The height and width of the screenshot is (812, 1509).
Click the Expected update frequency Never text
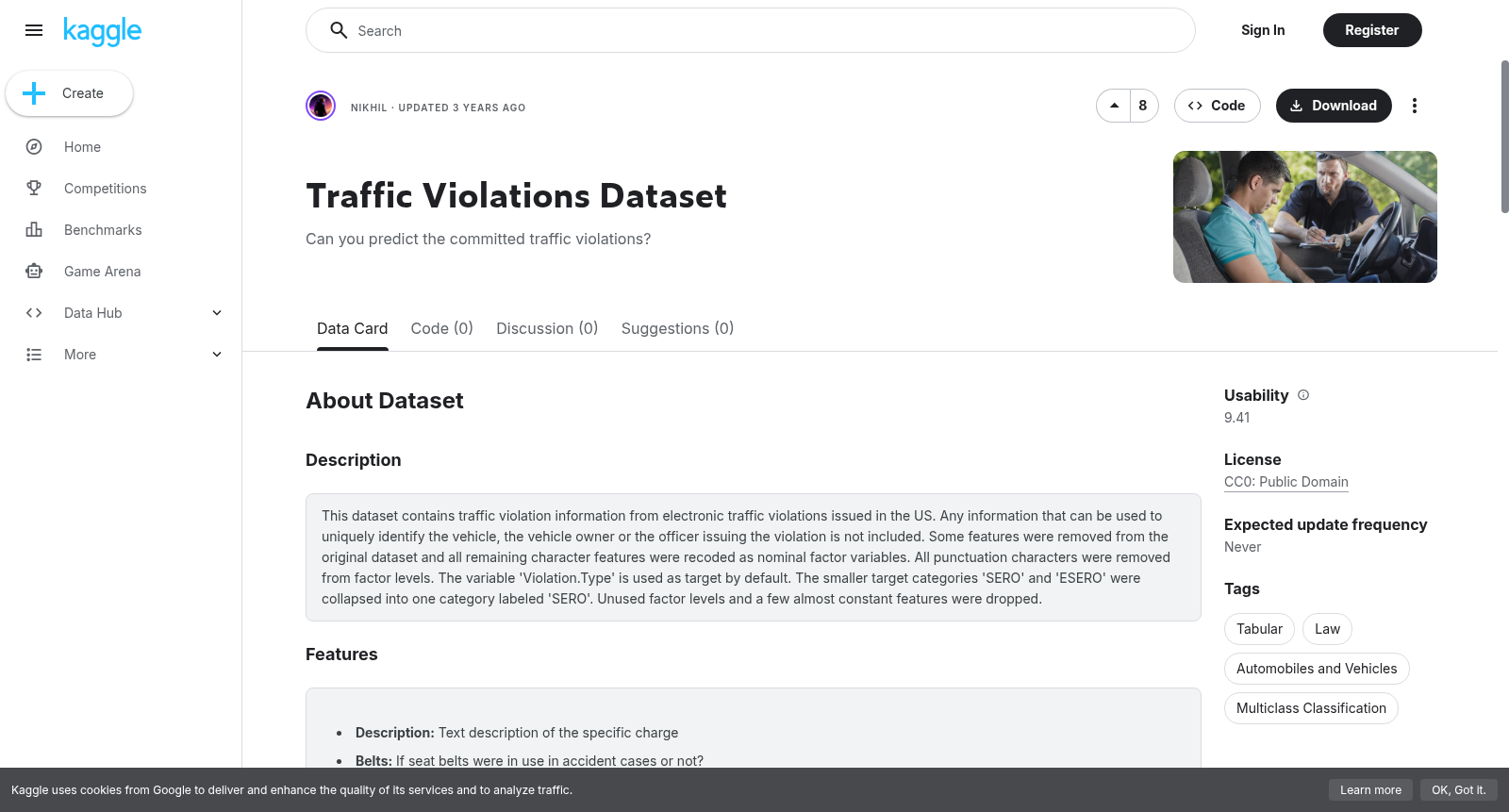pyautogui.click(x=1242, y=547)
